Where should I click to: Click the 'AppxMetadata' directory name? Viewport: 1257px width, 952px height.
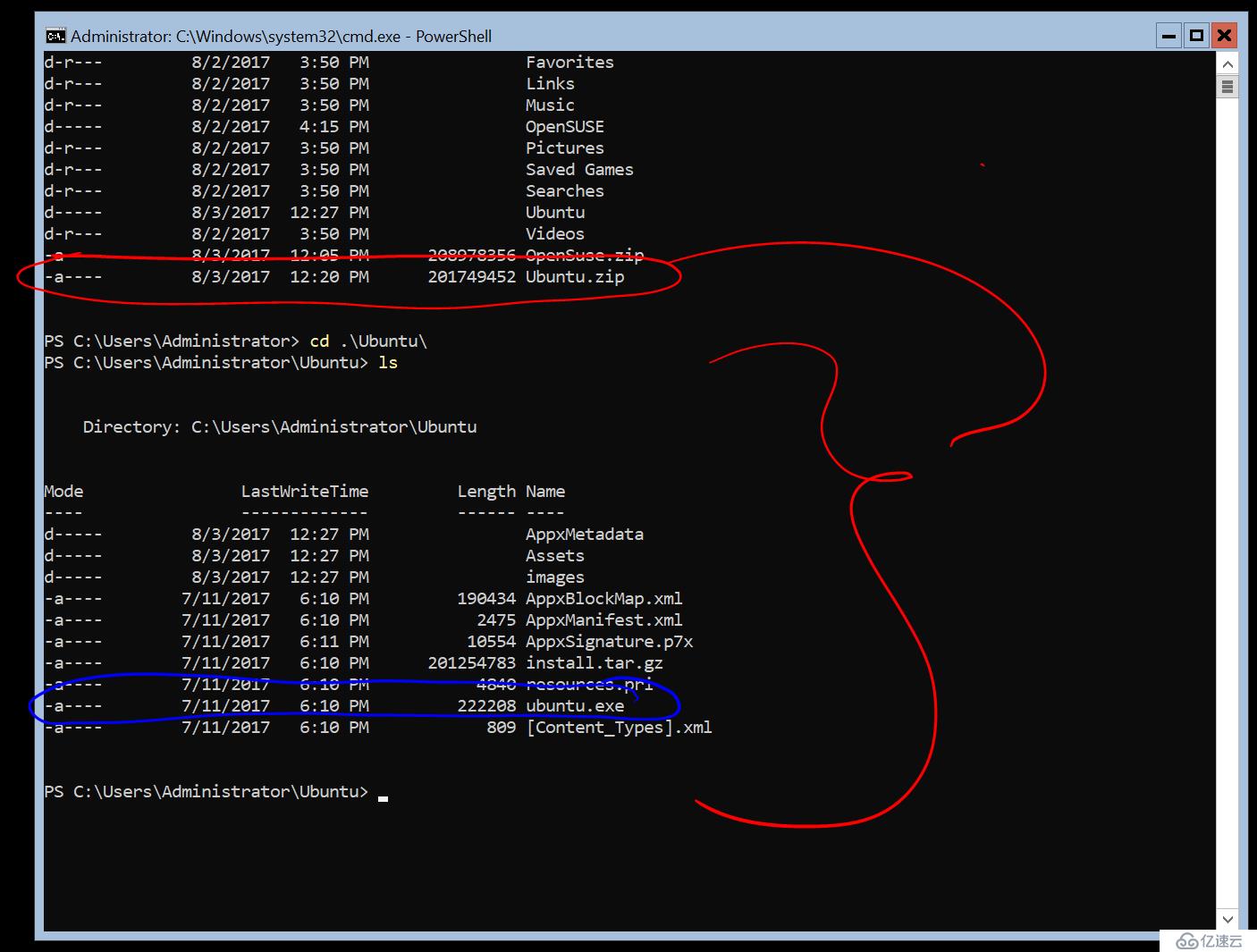coord(585,535)
